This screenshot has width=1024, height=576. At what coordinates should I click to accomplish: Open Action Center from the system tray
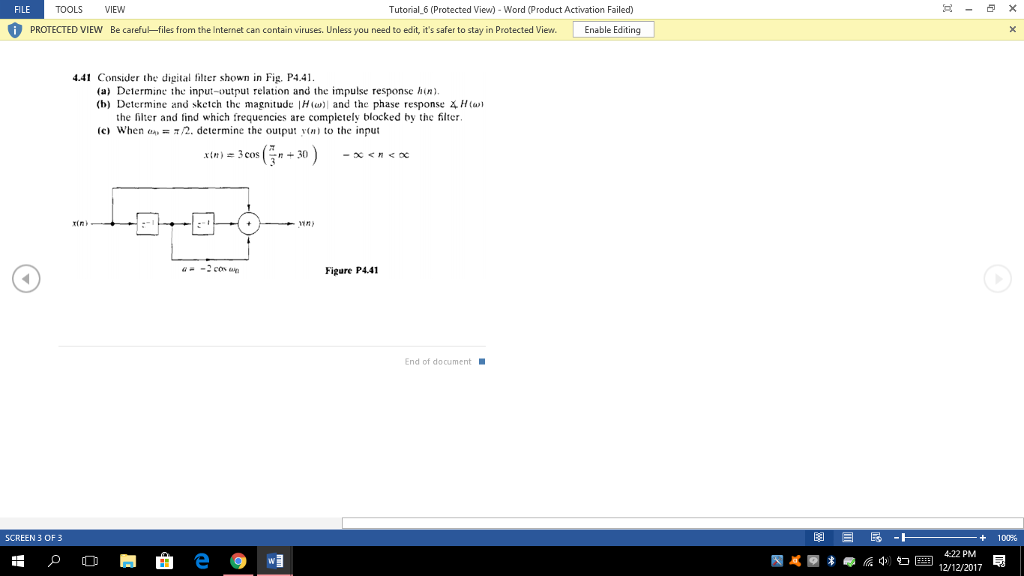click(999, 561)
